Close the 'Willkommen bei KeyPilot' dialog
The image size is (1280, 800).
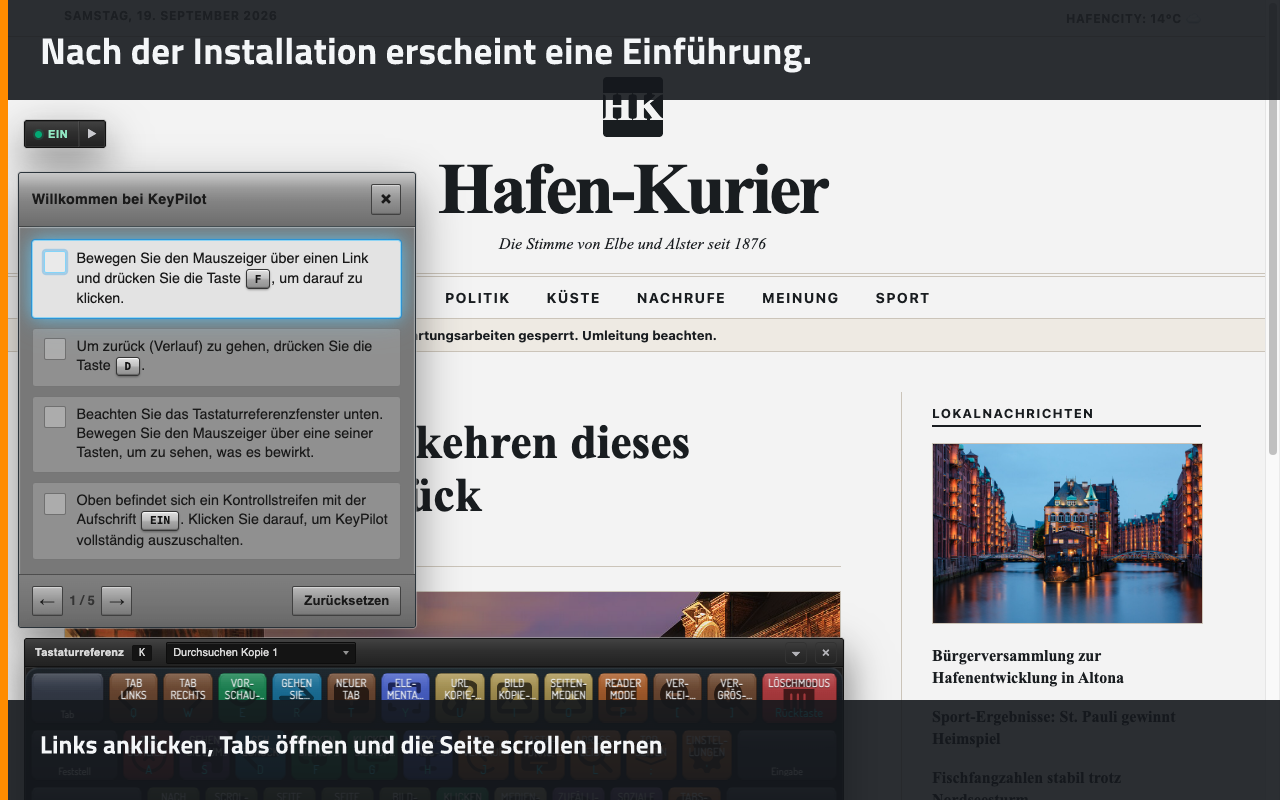pyautogui.click(x=386, y=199)
